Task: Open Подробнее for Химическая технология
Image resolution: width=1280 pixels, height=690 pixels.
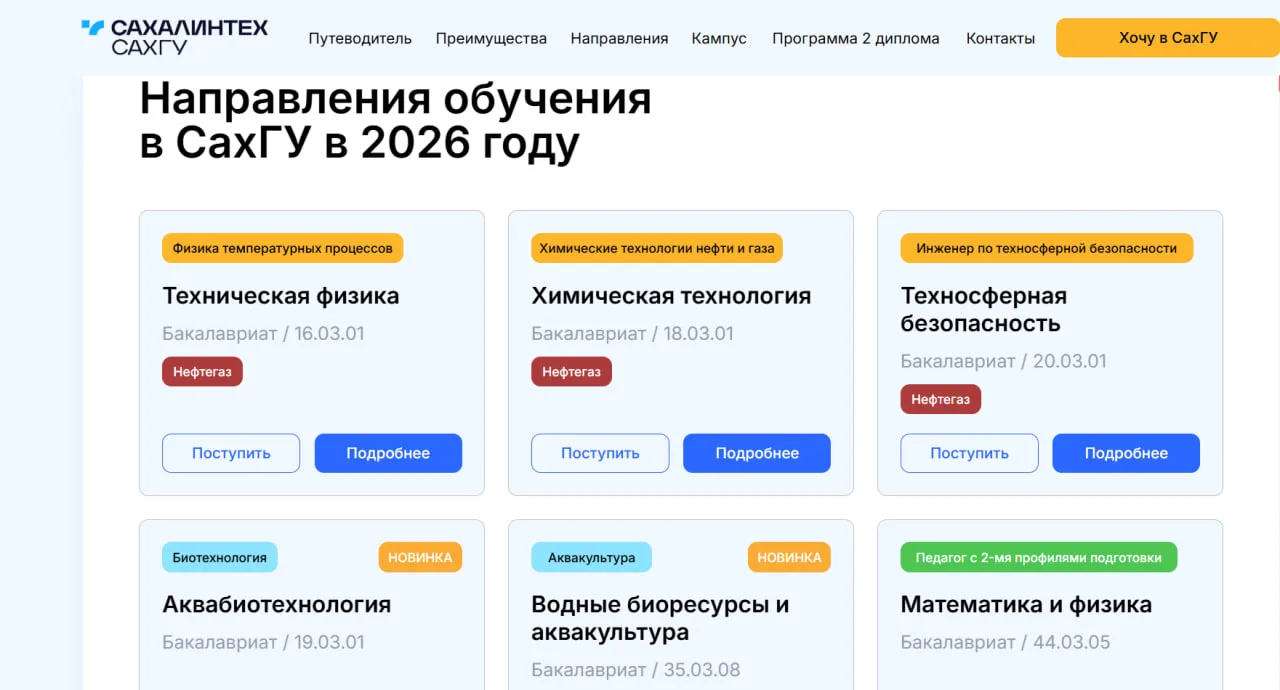Action: click(x=757, y=453)
